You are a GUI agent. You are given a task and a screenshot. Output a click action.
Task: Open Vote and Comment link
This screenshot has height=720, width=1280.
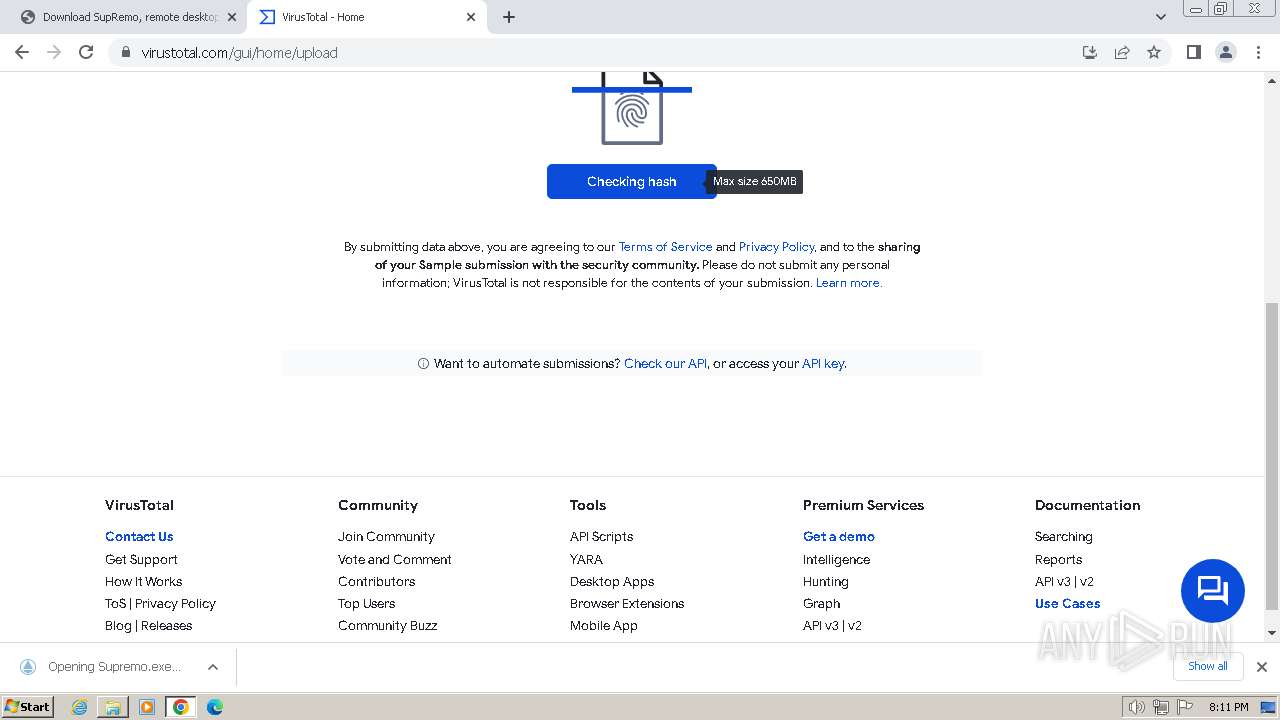395,560
